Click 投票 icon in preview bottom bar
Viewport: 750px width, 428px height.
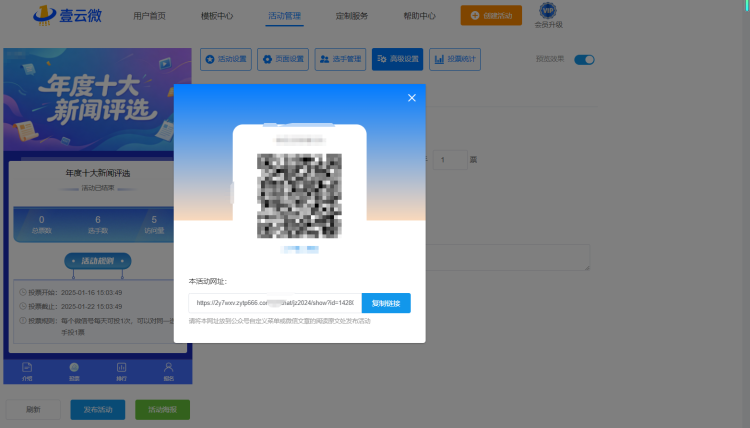point(74,371)
